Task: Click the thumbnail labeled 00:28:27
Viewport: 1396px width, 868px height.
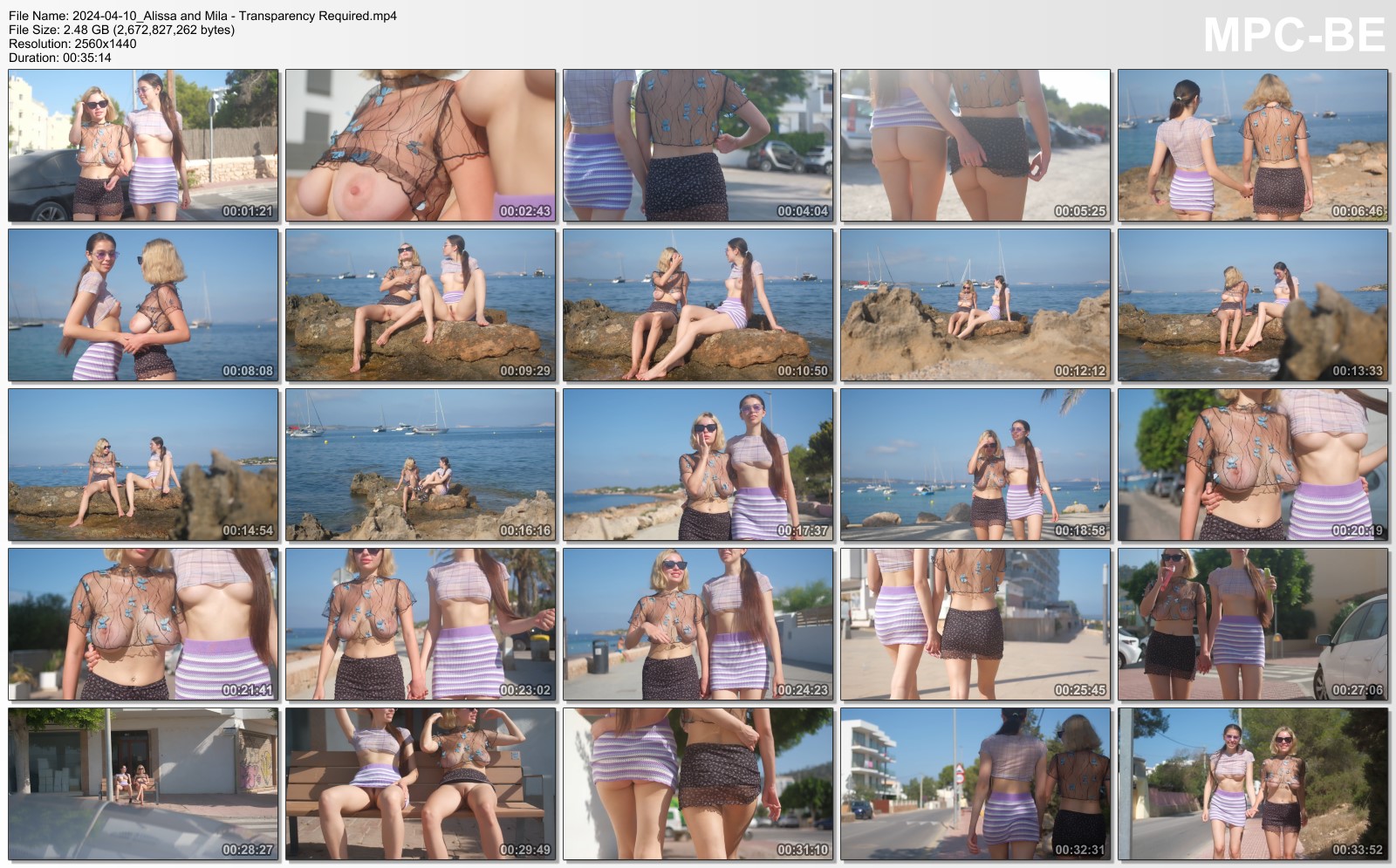Action: coord(143,784)
